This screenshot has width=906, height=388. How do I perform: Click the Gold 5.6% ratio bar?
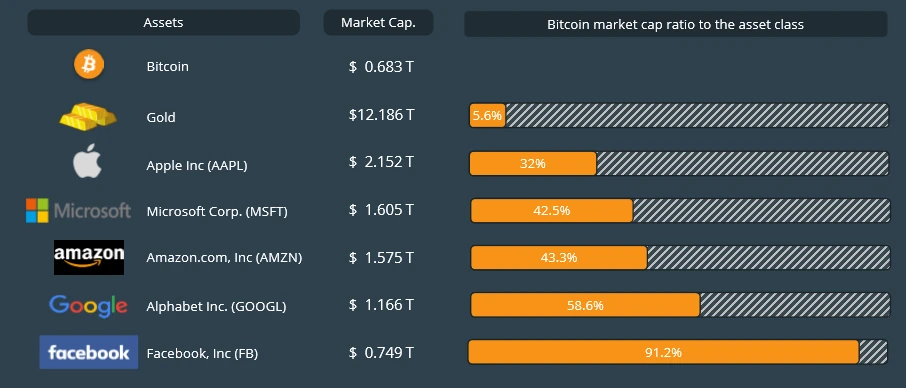pos(678,115)
